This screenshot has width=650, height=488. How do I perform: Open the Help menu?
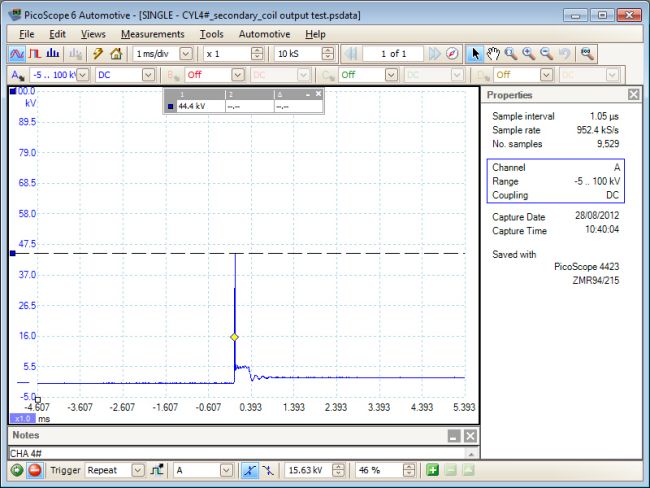[x=315, y=34]
